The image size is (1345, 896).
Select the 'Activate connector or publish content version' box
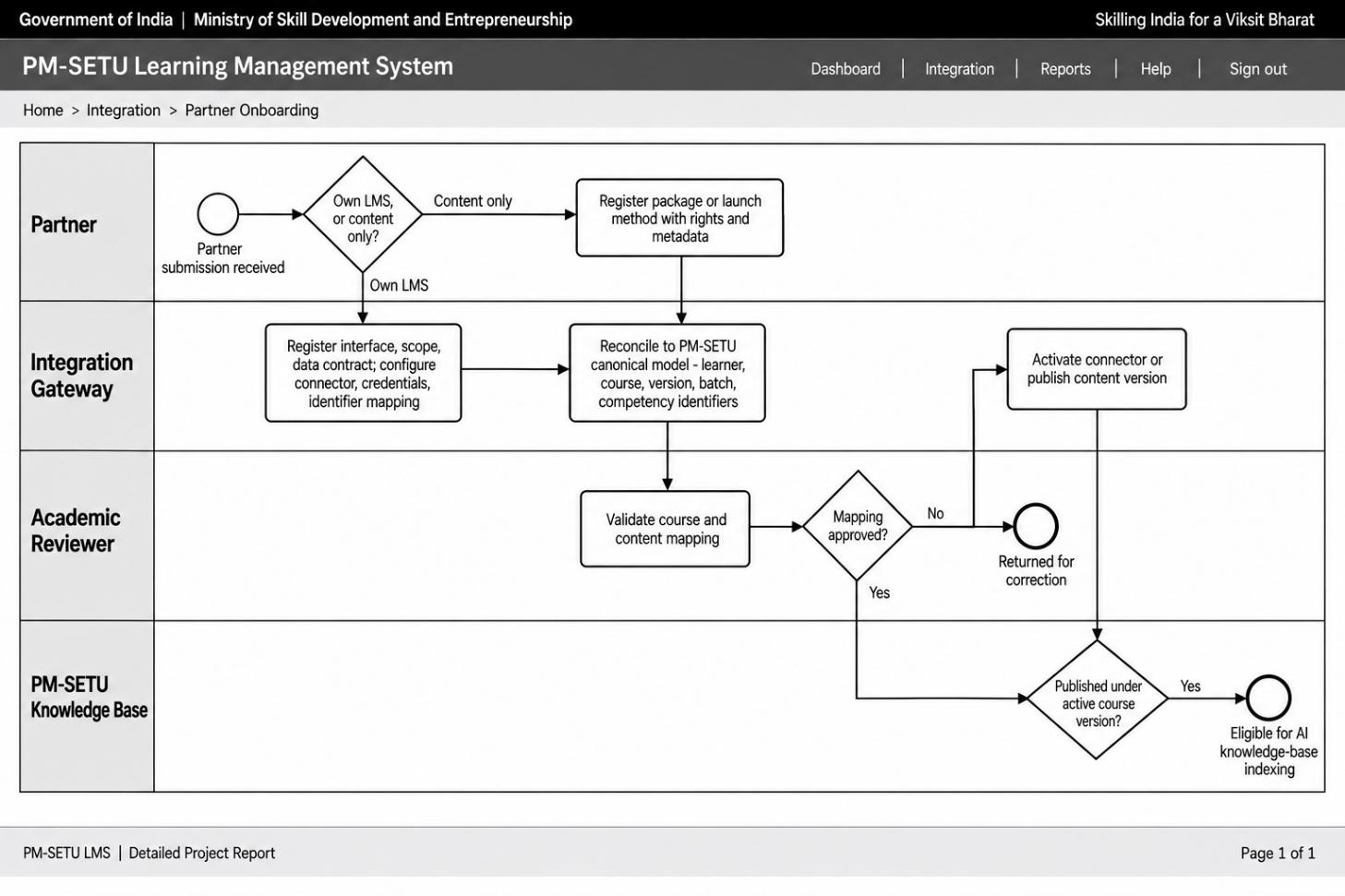pos(1097,369)
